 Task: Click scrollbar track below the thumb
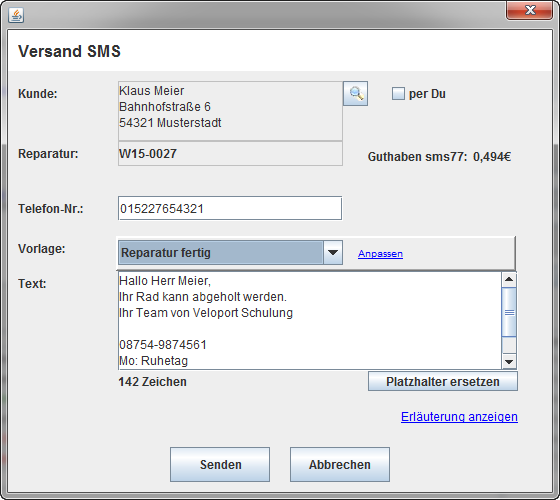click(509, 345)
